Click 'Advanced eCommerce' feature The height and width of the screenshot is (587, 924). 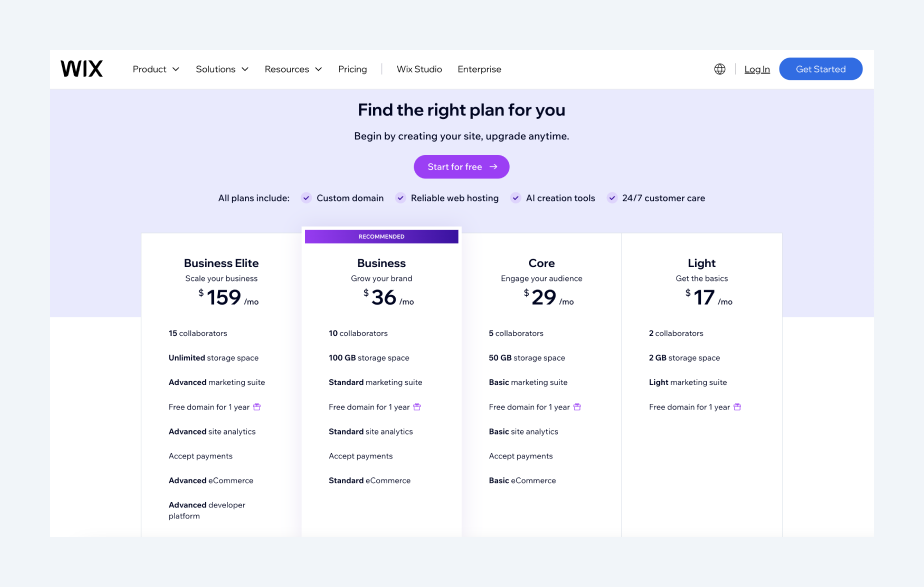coord(210,480)
